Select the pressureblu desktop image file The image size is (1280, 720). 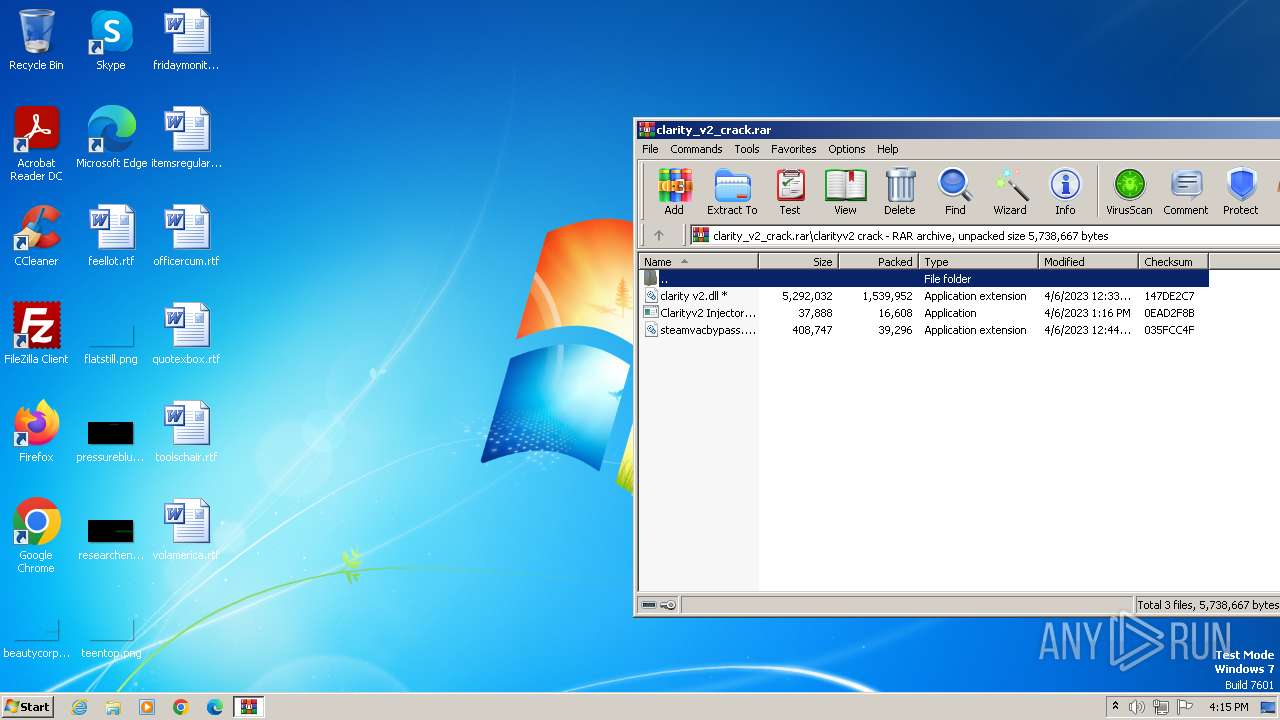[x=111, y=440]
